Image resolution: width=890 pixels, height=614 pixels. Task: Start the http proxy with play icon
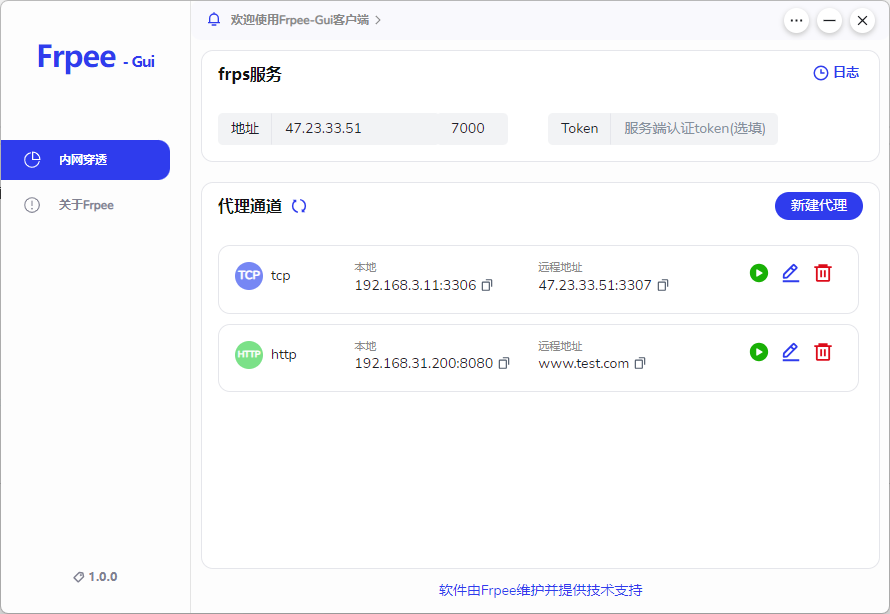[759, 352]
